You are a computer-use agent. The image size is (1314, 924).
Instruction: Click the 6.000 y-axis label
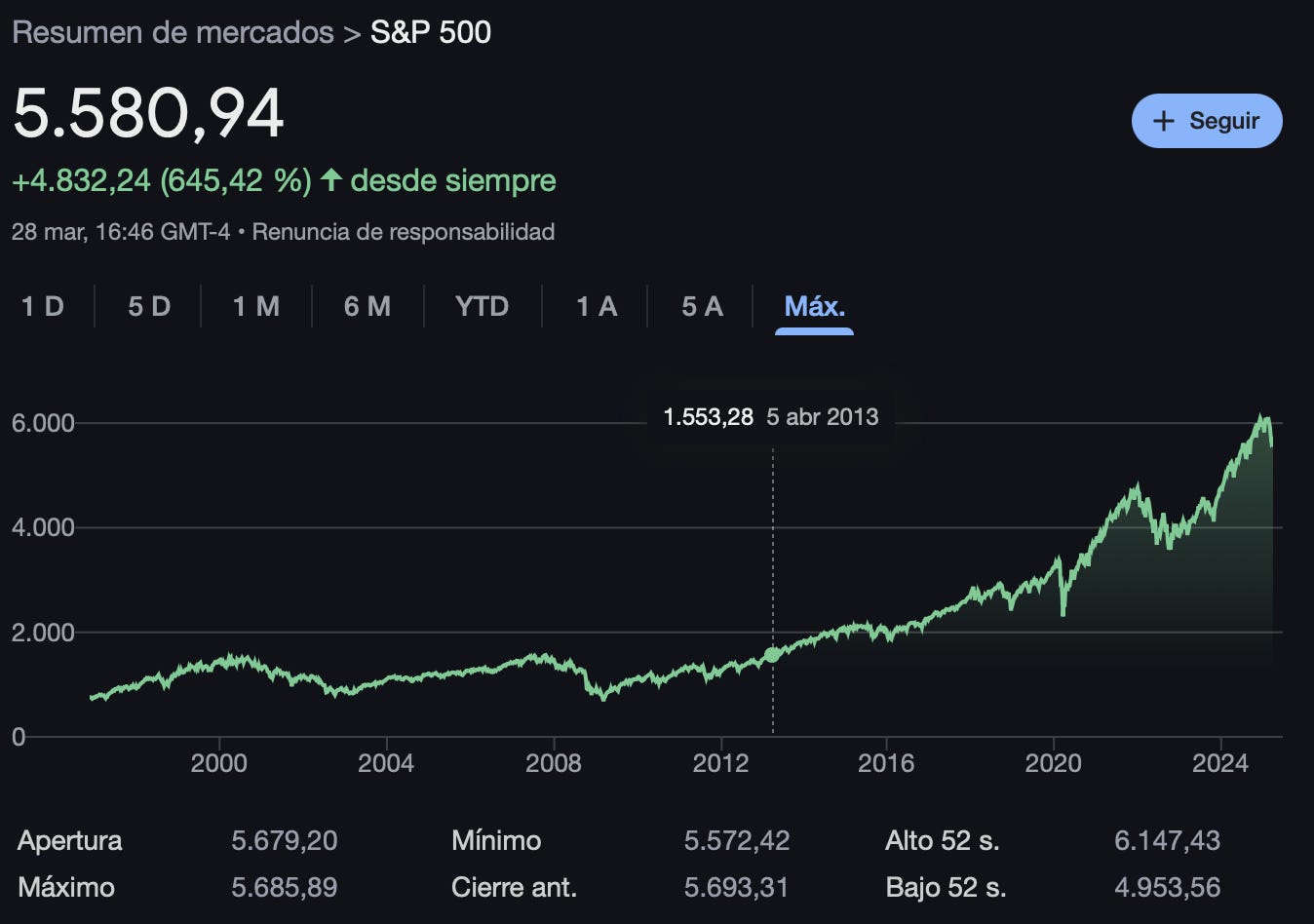pyautogui.click(x=43, y=423)
